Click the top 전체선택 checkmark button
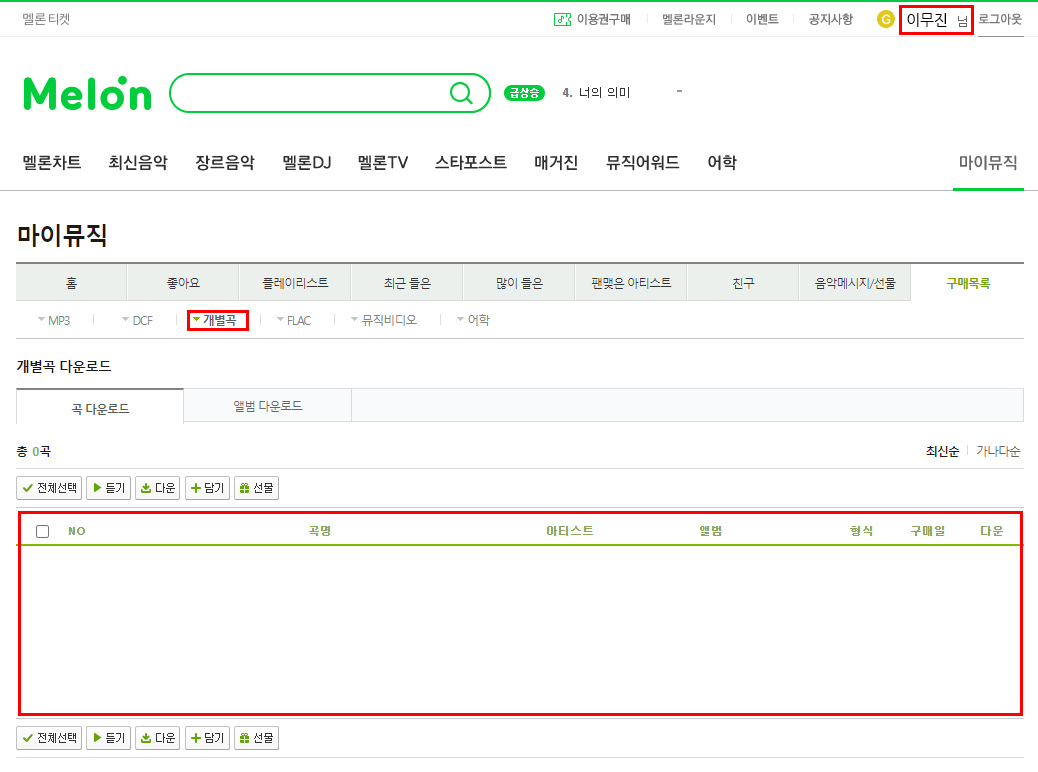The width and height of the screenshot is (1038, 772). coord(49,488)
